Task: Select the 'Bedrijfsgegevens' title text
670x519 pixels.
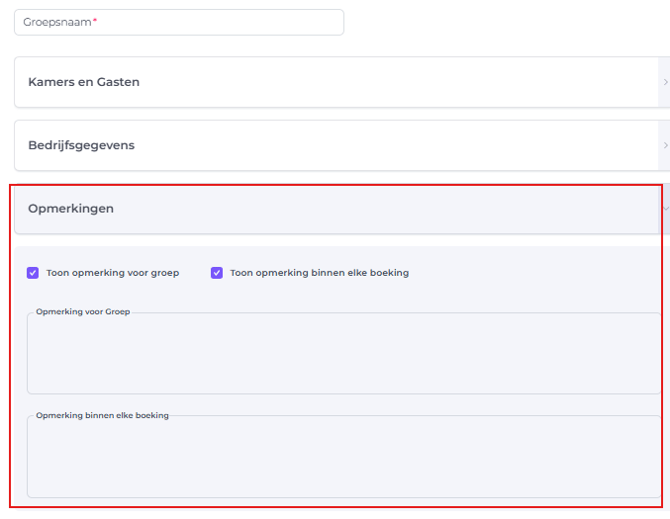Action: 81,145
